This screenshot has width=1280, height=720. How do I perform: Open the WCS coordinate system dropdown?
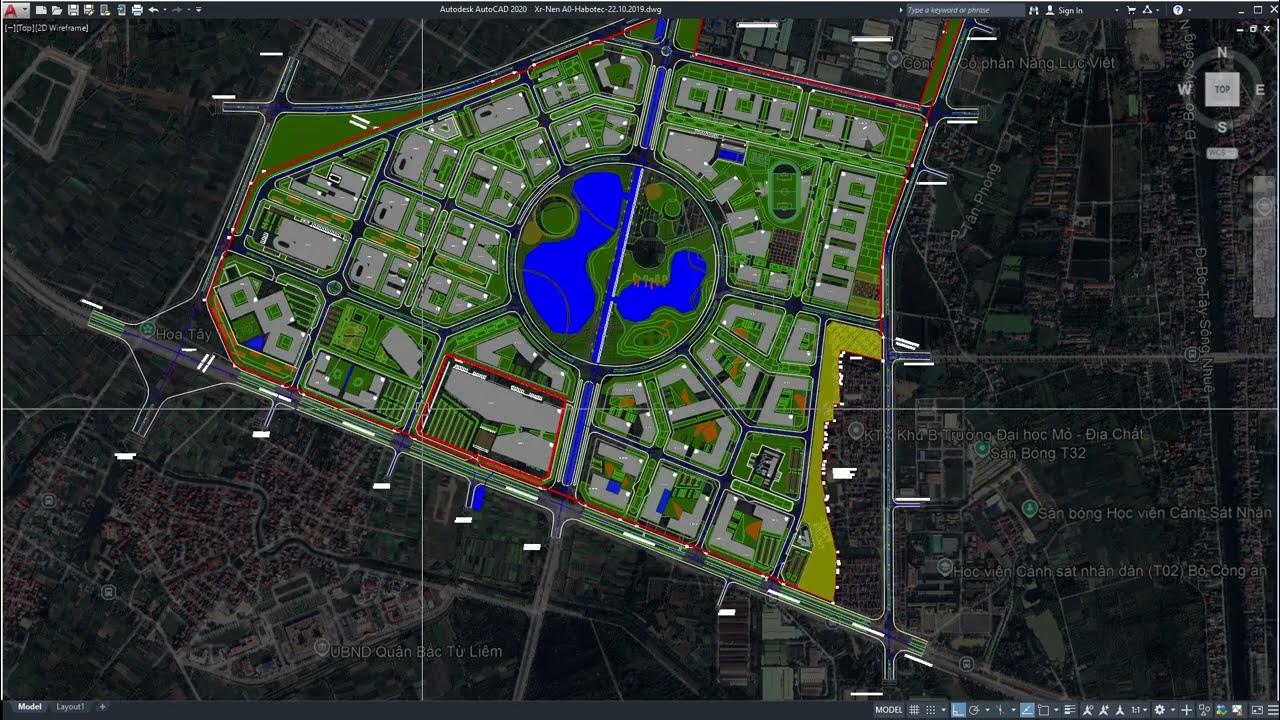1221,153
